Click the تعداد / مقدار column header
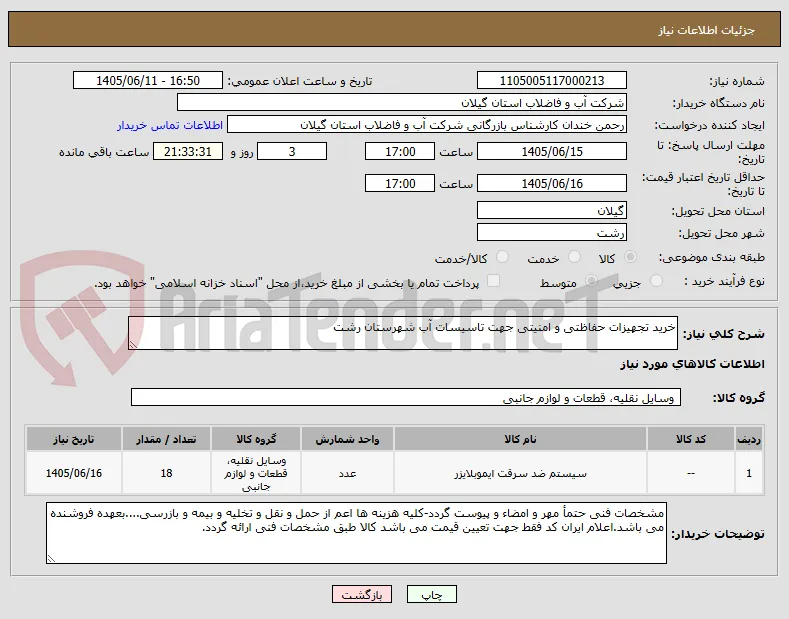Image resolution: width=789 pixels, height=619 pixels. [166, 439]
